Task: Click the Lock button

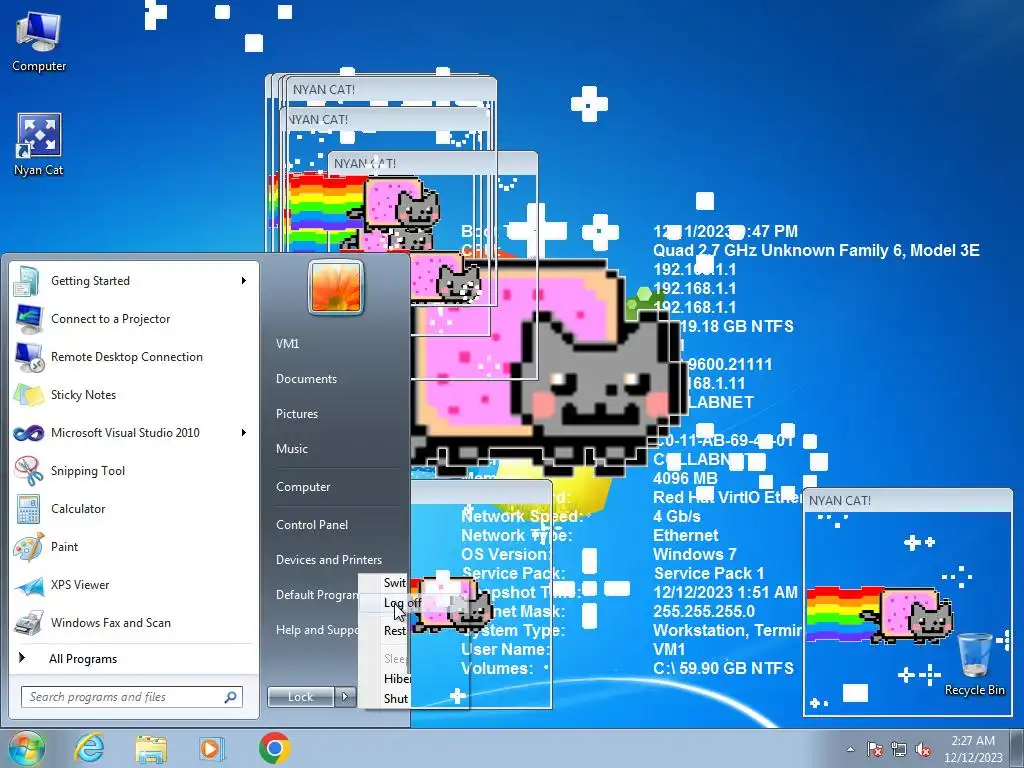Action: coord(300,697)
